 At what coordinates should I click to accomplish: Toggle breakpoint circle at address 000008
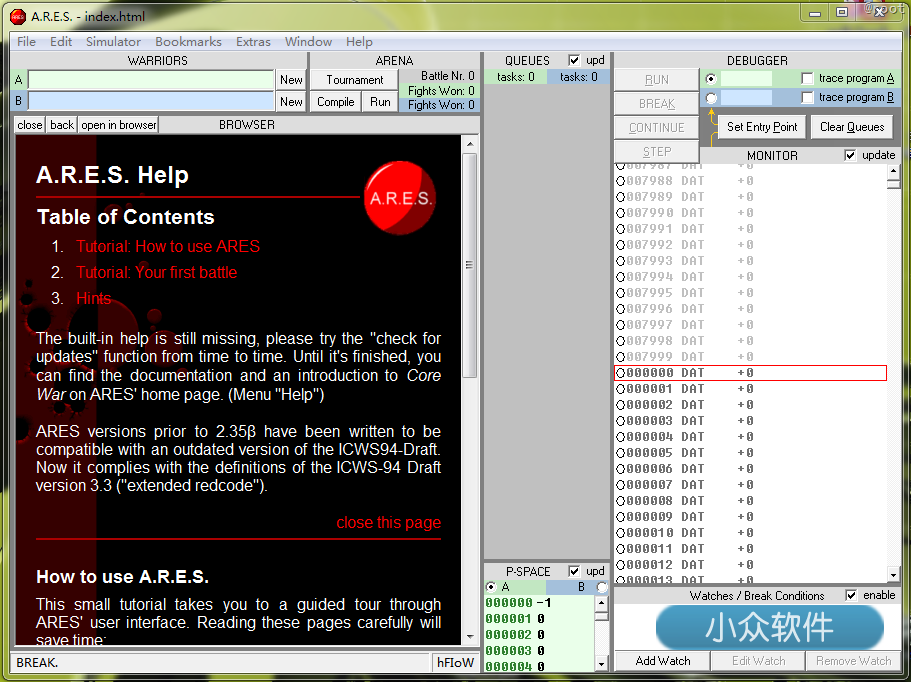point(621,501)
